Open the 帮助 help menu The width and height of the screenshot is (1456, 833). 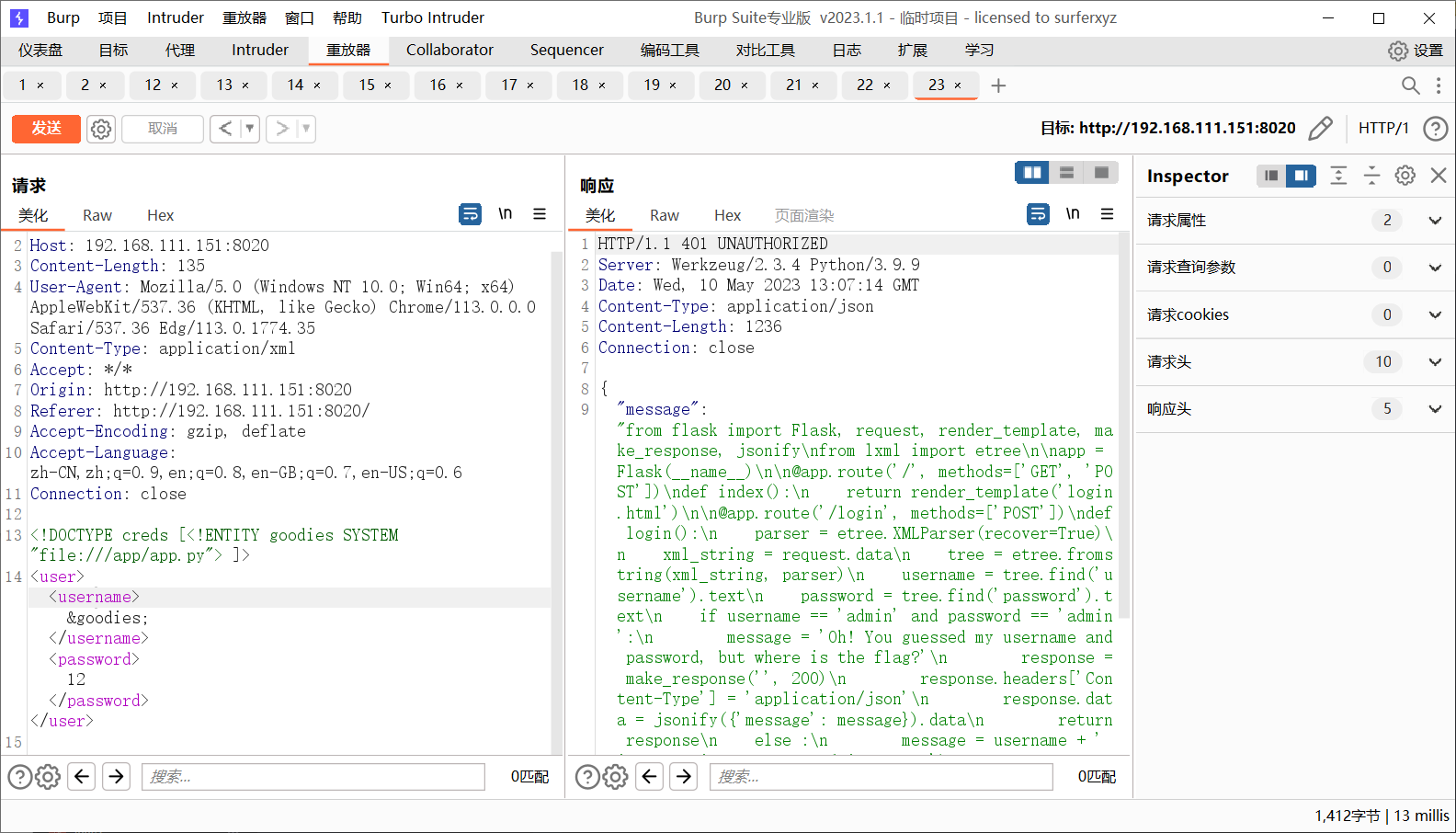[x=347, y=17]
